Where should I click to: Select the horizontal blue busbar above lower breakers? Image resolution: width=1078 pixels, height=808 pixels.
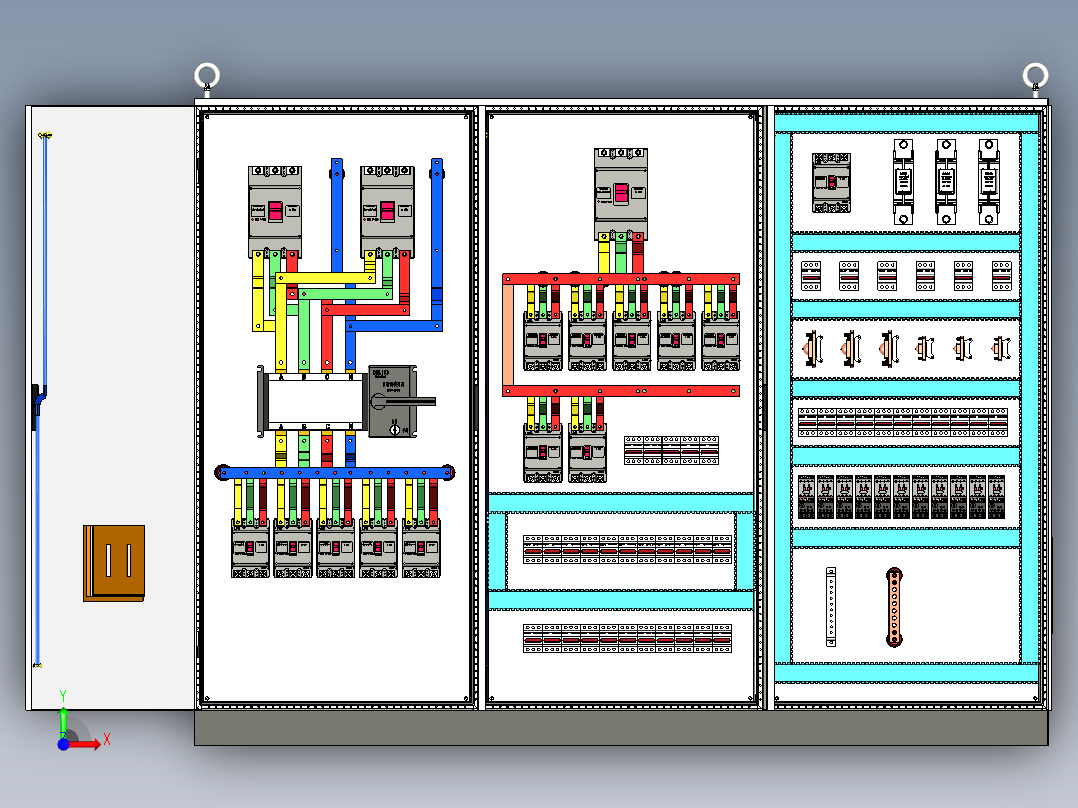(335, 473)
